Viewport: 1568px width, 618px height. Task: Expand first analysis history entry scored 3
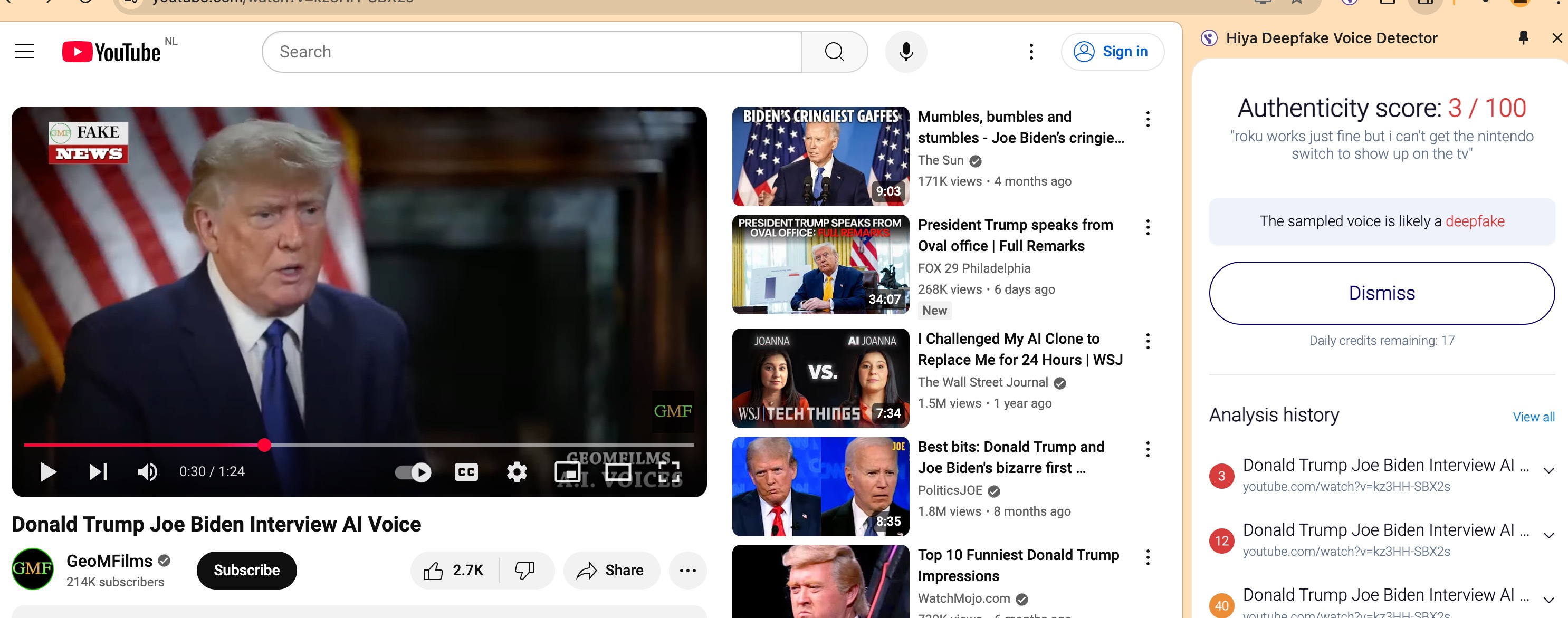click(x=1549, y=470)
